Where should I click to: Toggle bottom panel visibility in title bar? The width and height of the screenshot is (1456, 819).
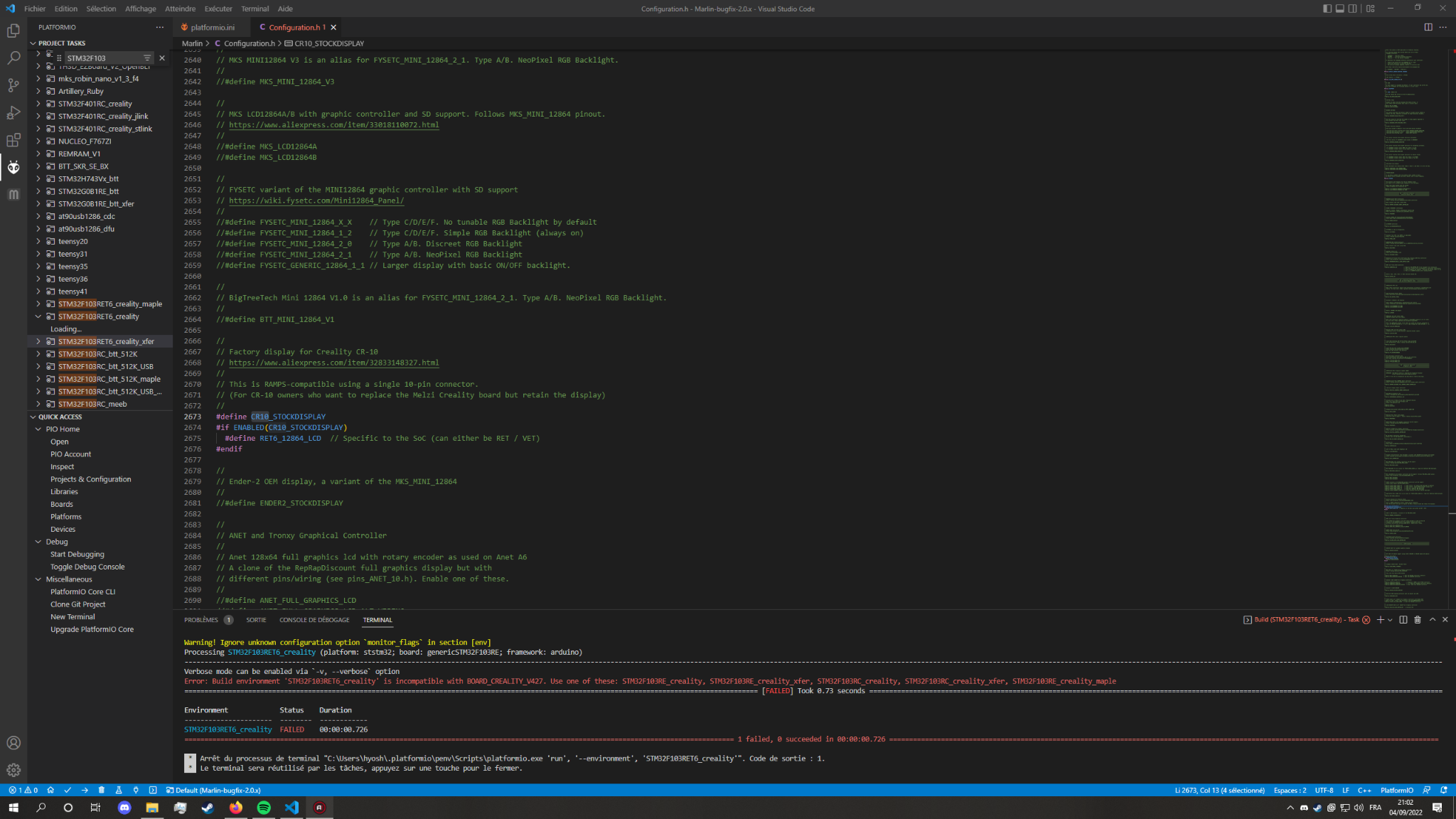(1340, 9)
